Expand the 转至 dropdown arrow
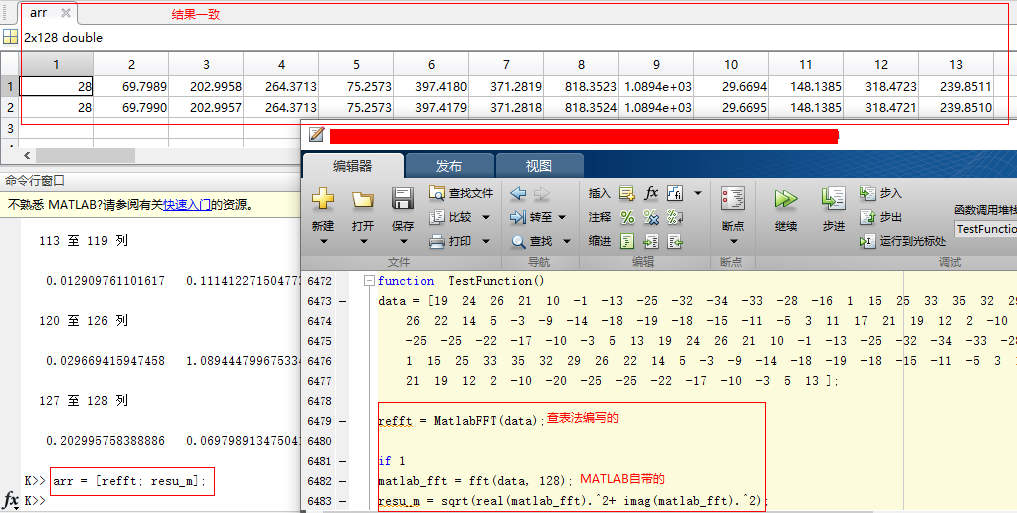The width and height of the screenshot is (1017, 513). (x=562, y=217)
